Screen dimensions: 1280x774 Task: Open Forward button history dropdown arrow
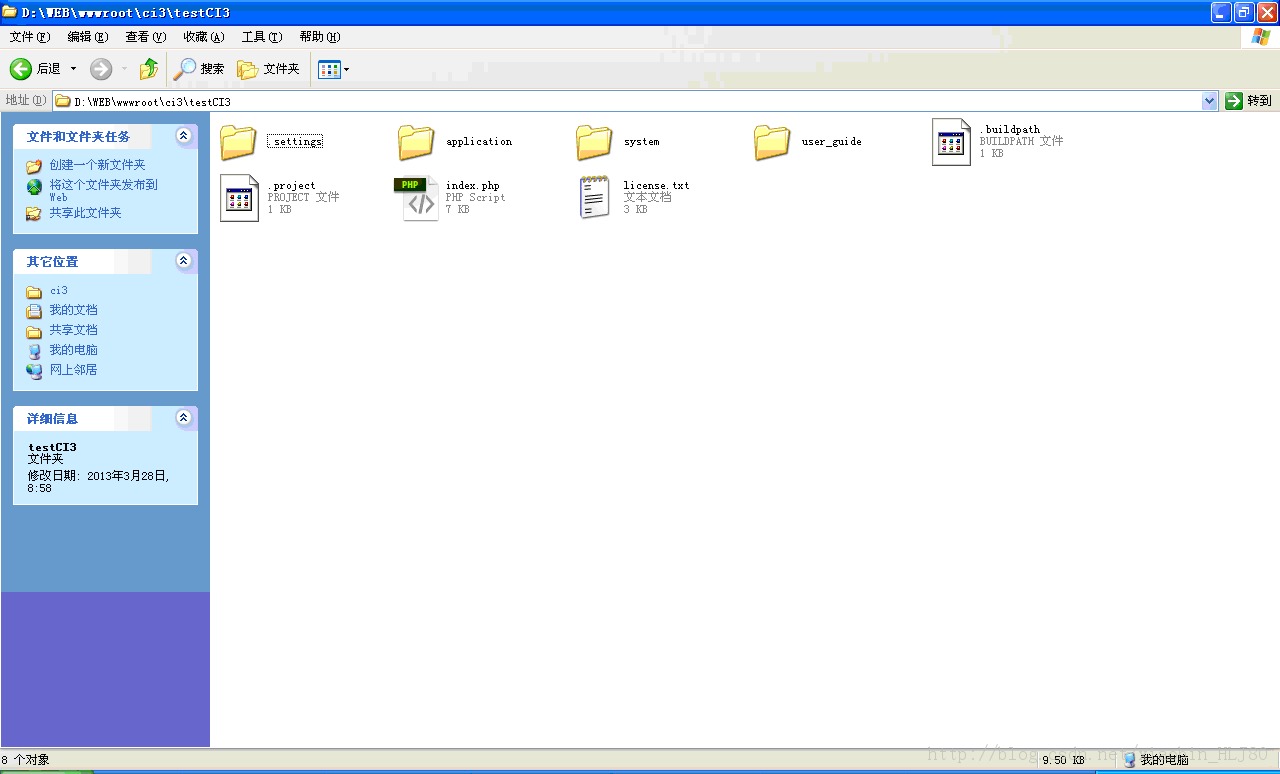pyautogui.click(x=124, y=69)
